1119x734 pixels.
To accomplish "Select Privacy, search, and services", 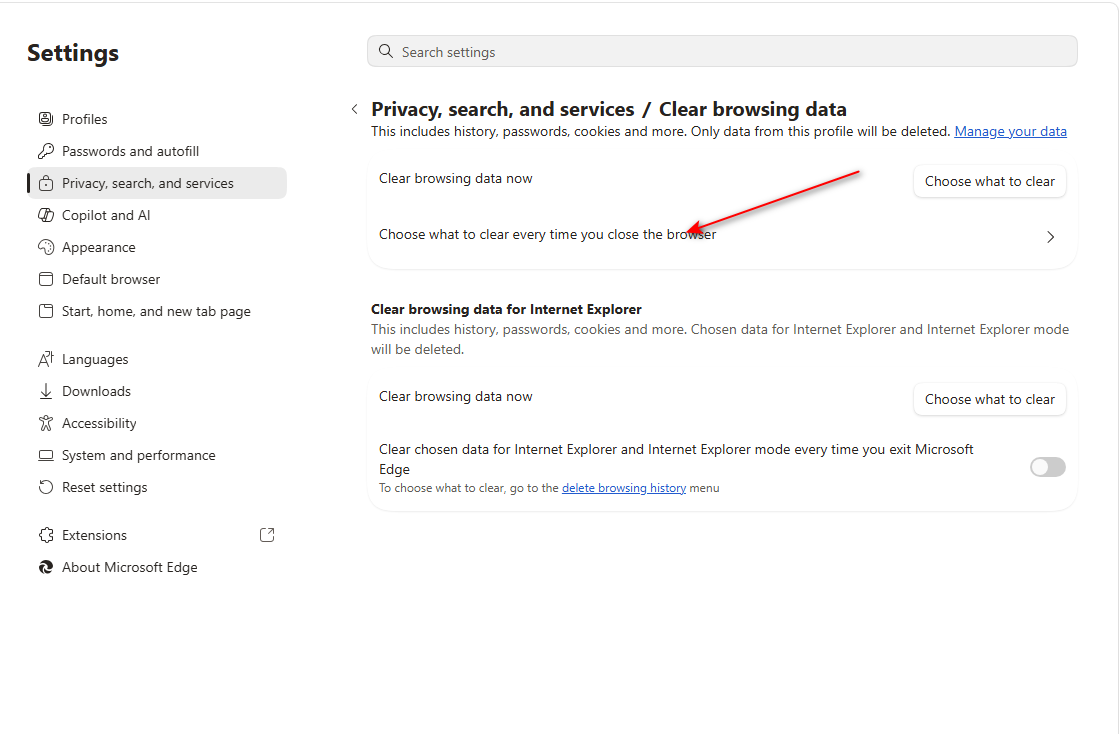I will [157, 183].
